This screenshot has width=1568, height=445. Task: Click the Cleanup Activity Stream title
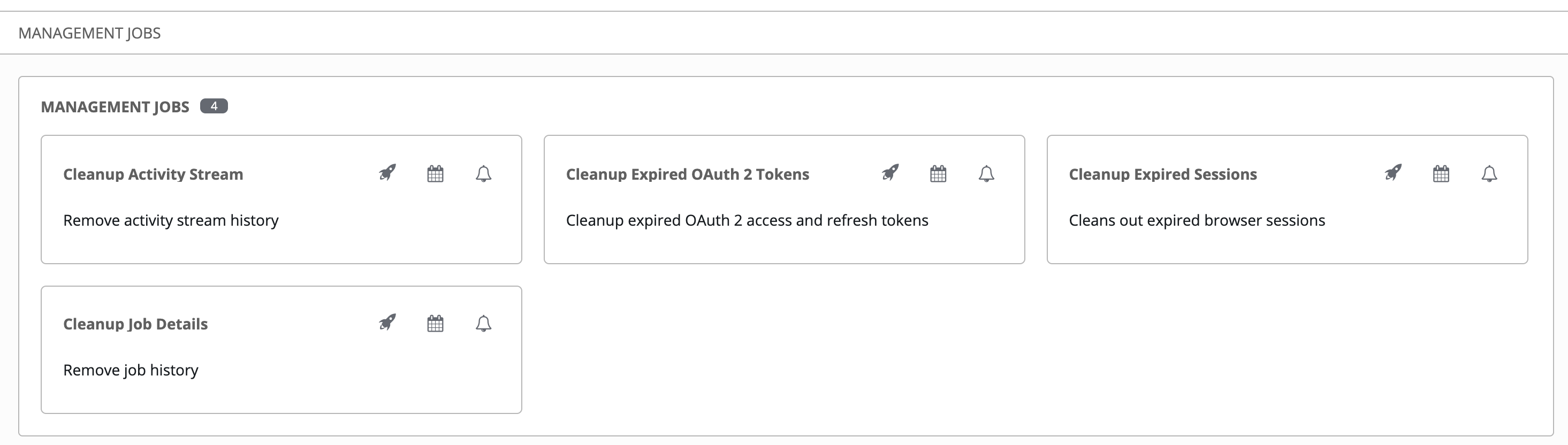[153, 174]
